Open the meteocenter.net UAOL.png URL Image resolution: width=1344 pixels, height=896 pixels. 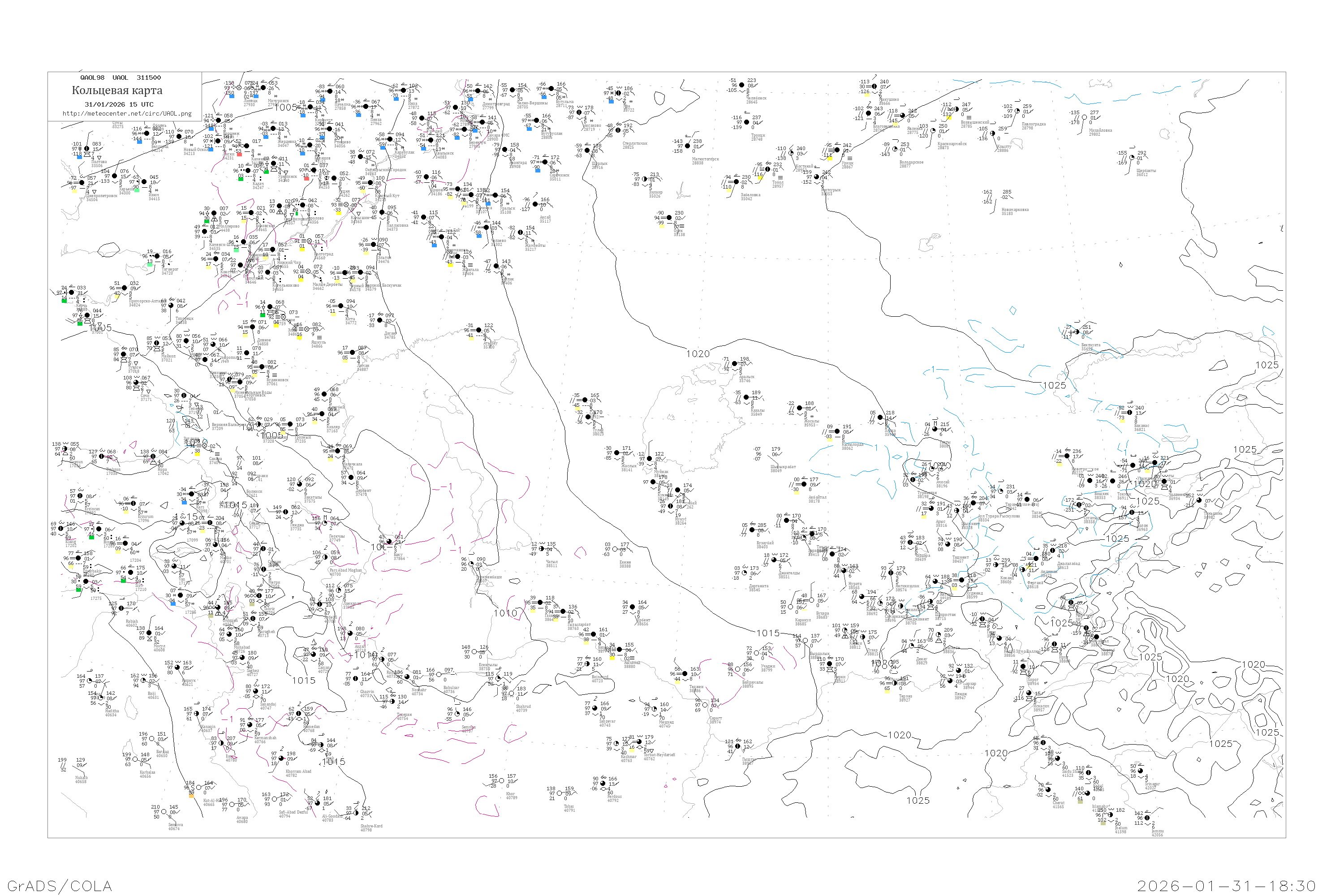click(127, 114)
